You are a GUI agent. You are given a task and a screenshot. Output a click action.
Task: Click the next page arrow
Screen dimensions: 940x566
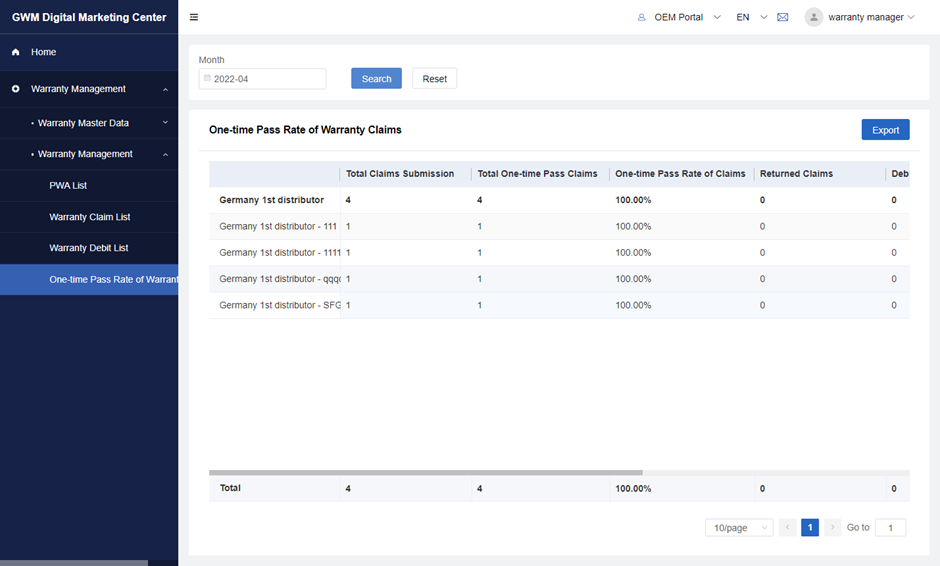tap(832, 528)
